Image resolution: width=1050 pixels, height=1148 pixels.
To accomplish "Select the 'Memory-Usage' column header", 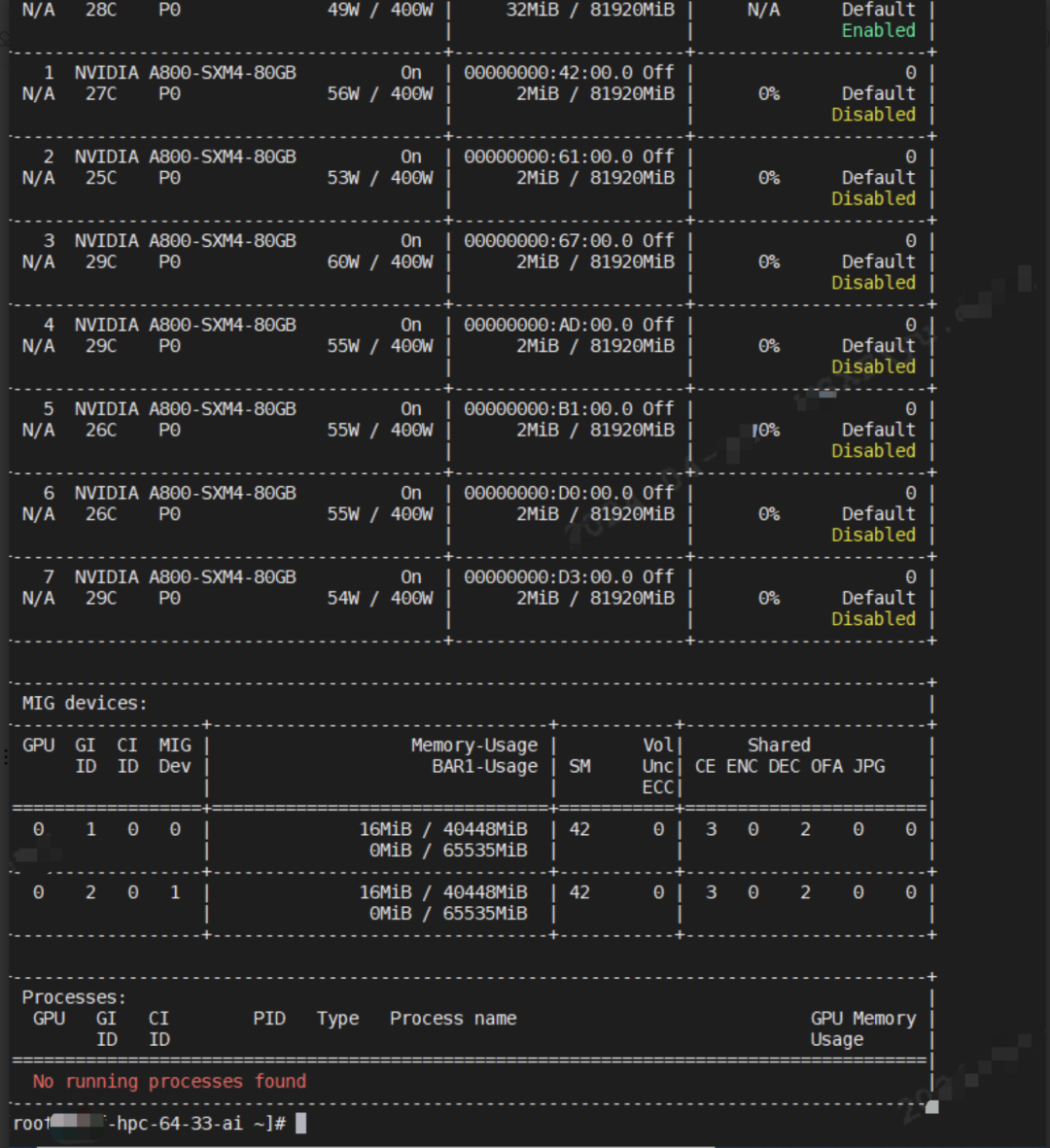I will click(x=474, y=746).
